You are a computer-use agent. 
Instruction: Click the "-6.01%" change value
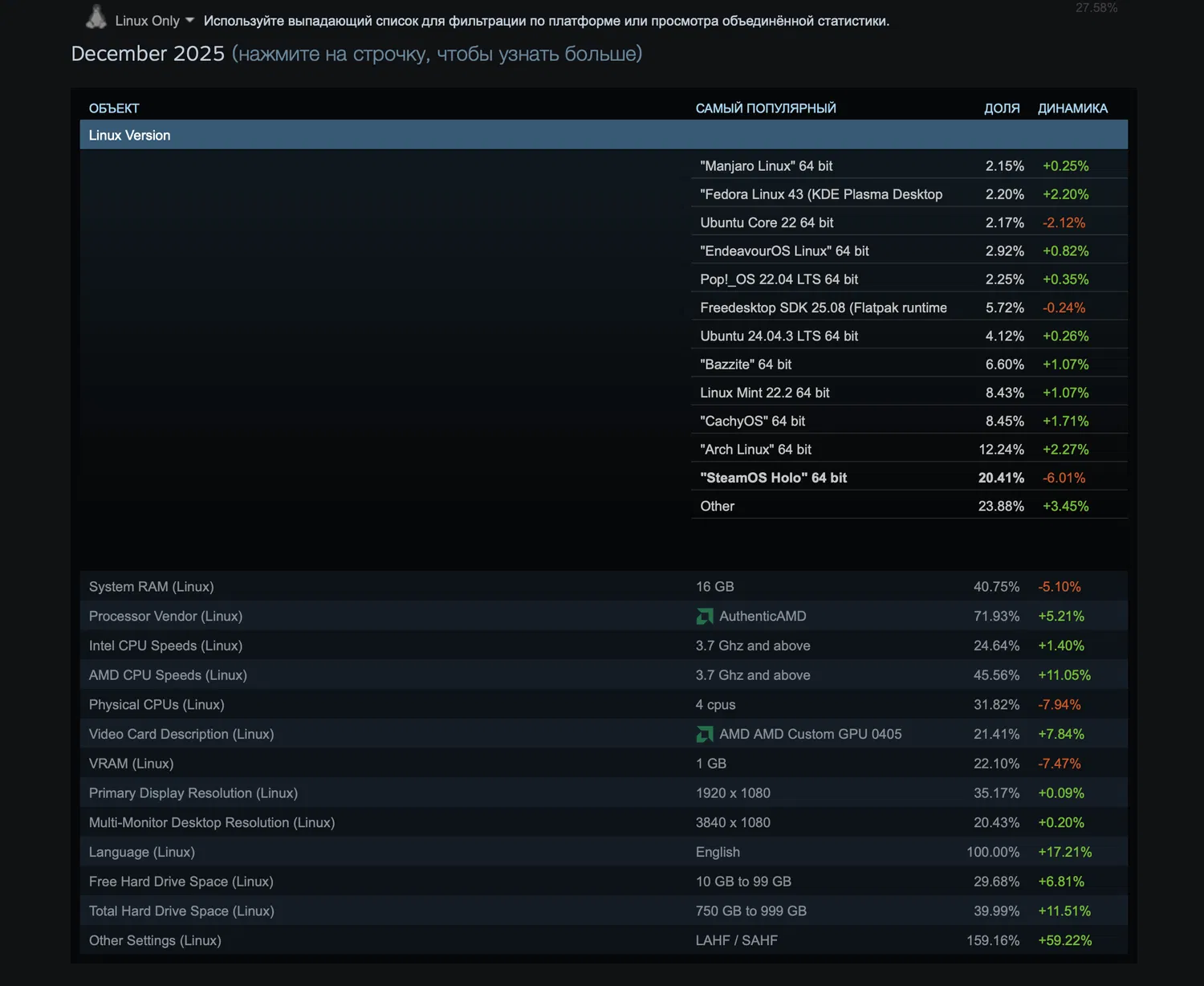1064,478
